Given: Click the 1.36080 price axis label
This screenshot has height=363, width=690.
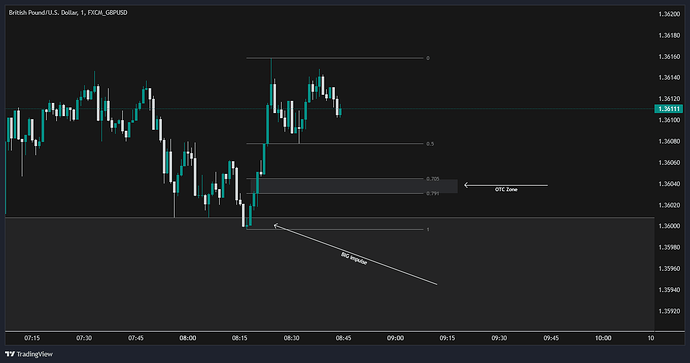Looking at the screenshot, I should point(669,141).
